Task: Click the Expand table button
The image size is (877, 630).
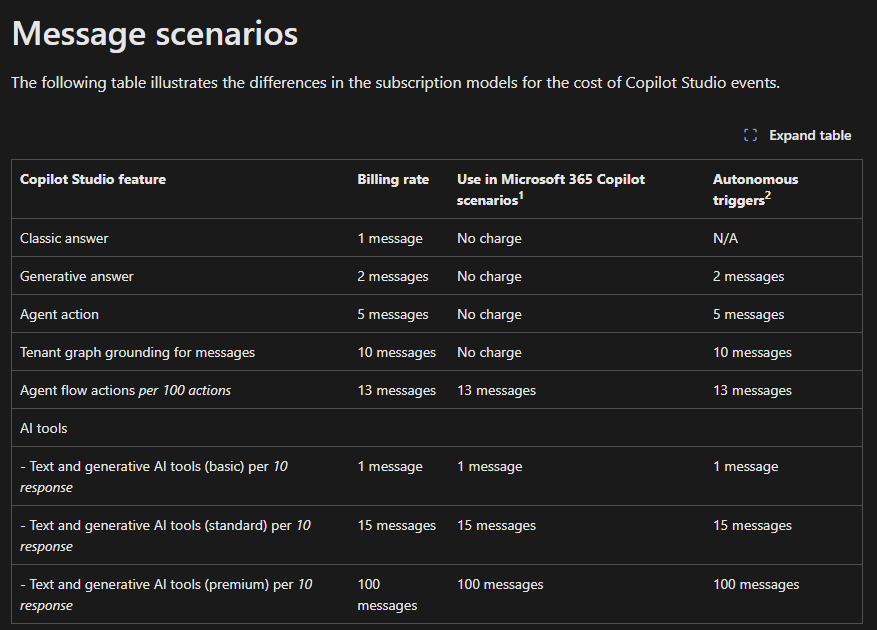Action: pos(797,135)
